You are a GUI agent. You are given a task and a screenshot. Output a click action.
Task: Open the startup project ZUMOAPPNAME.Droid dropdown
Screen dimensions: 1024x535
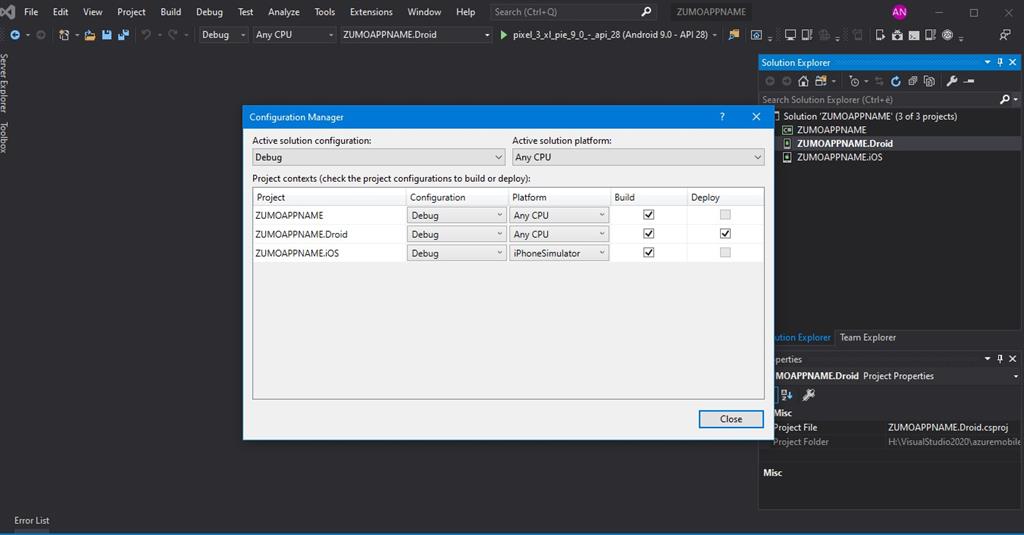pos(416,35)
